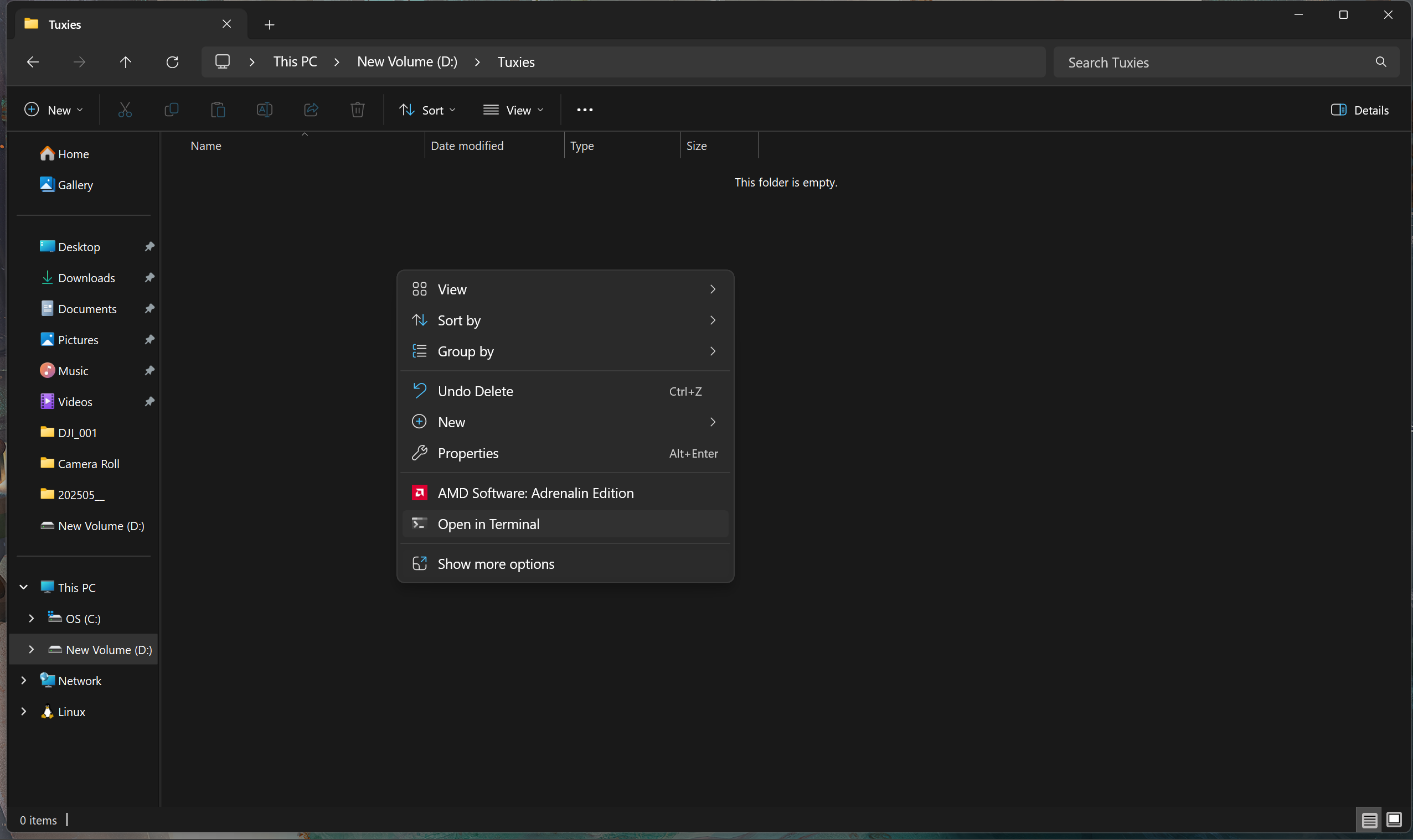Select Open in Terminal

(565, 524)
